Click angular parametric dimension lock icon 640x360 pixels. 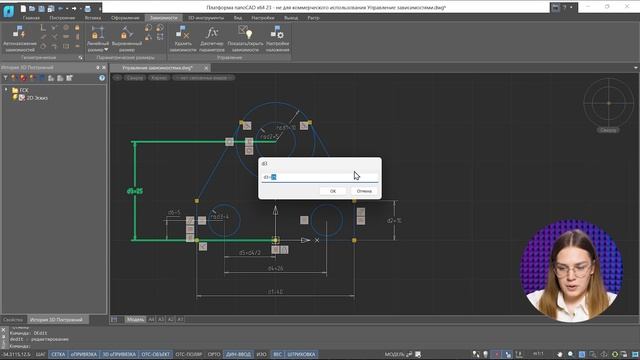click(148, 37)
